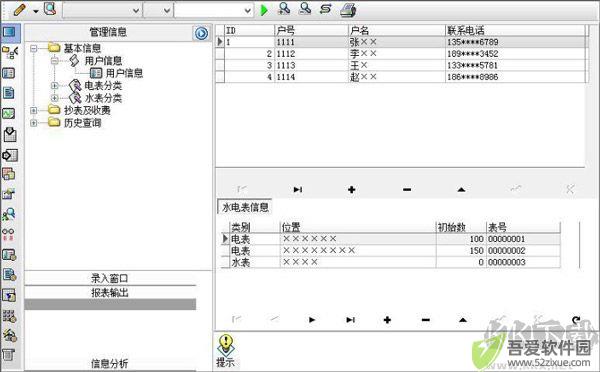Viewport: 600px width, 372px height.
Task: Click the folder tree structure sidebar icon
Action: (x=10, y=53)
